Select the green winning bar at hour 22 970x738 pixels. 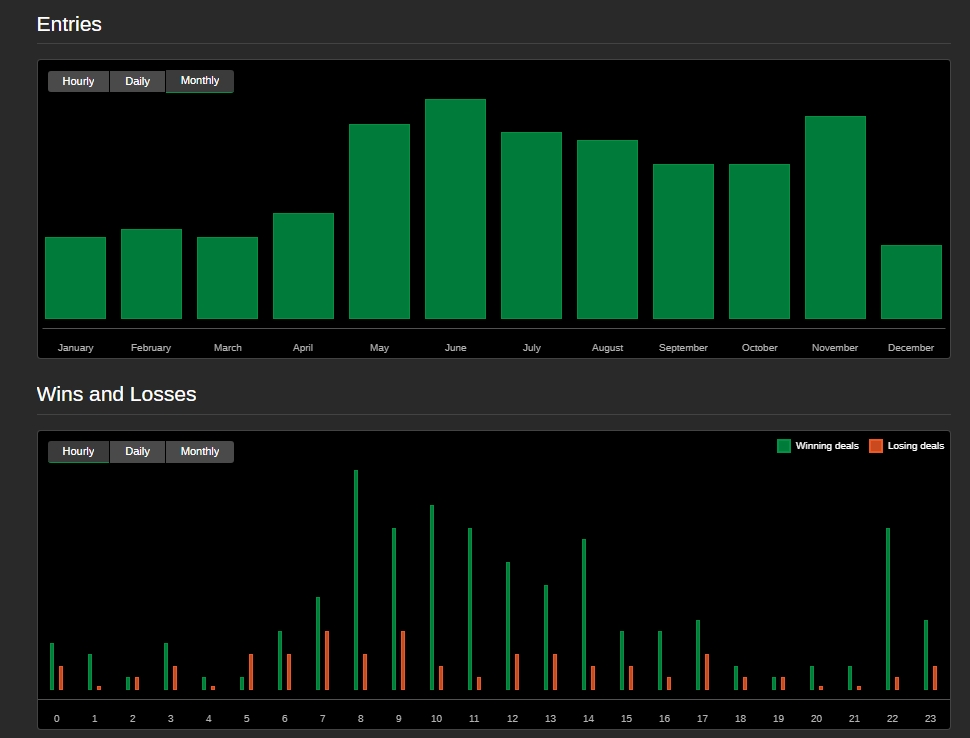[x=888, y=608]
